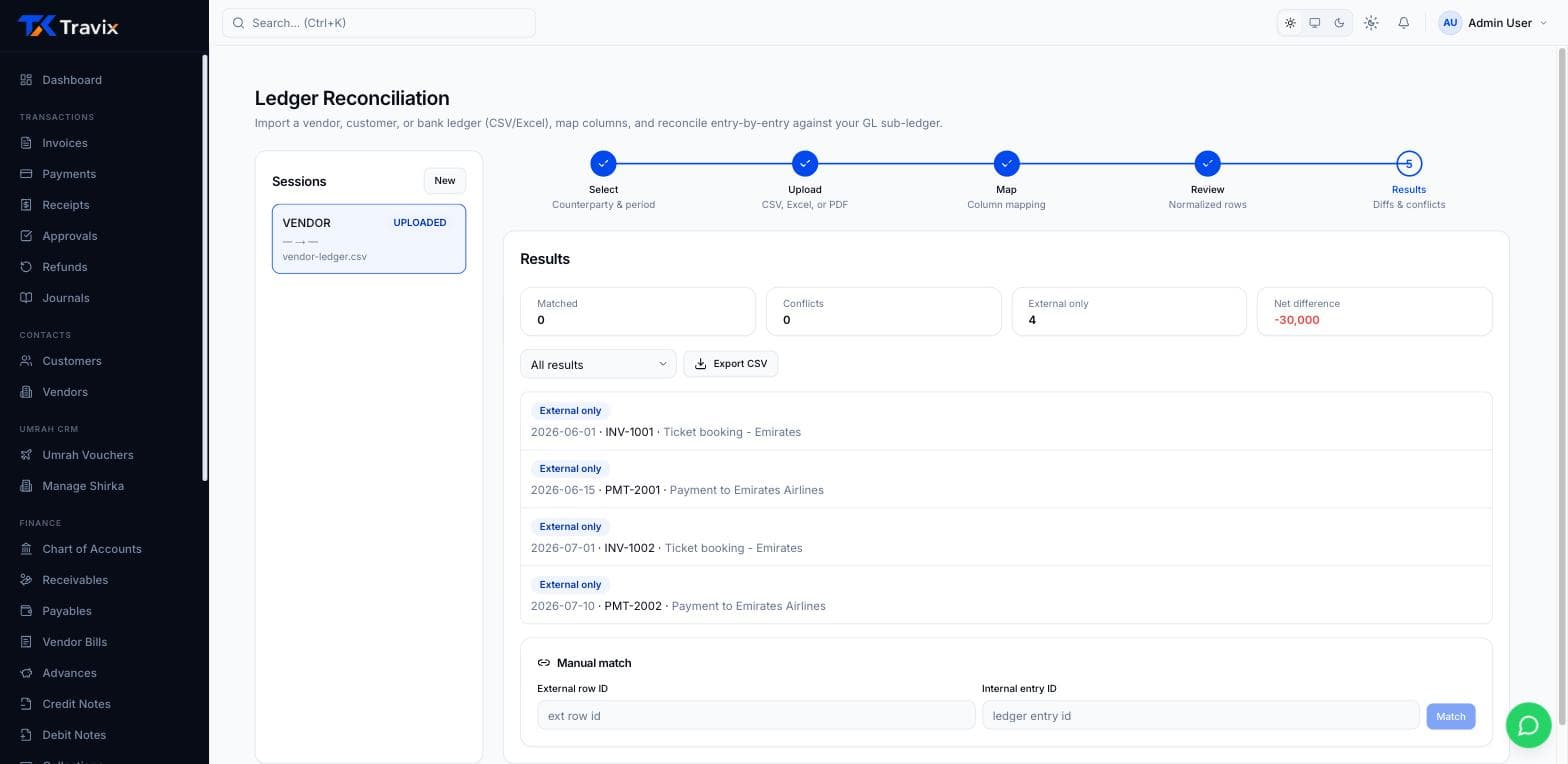Open the Invoices menu label
Viewport: 1568px width, 764px height.
65,143
